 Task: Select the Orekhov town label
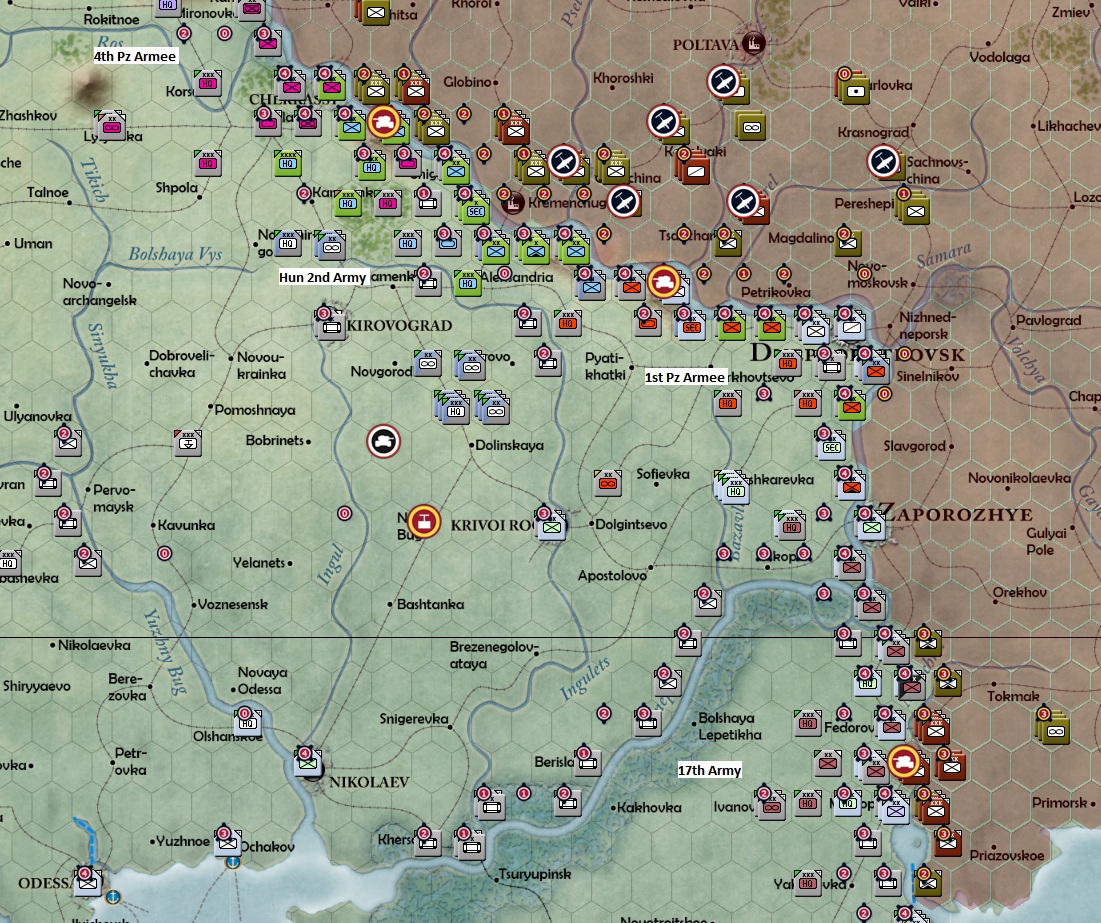(x=1020, y=593)
